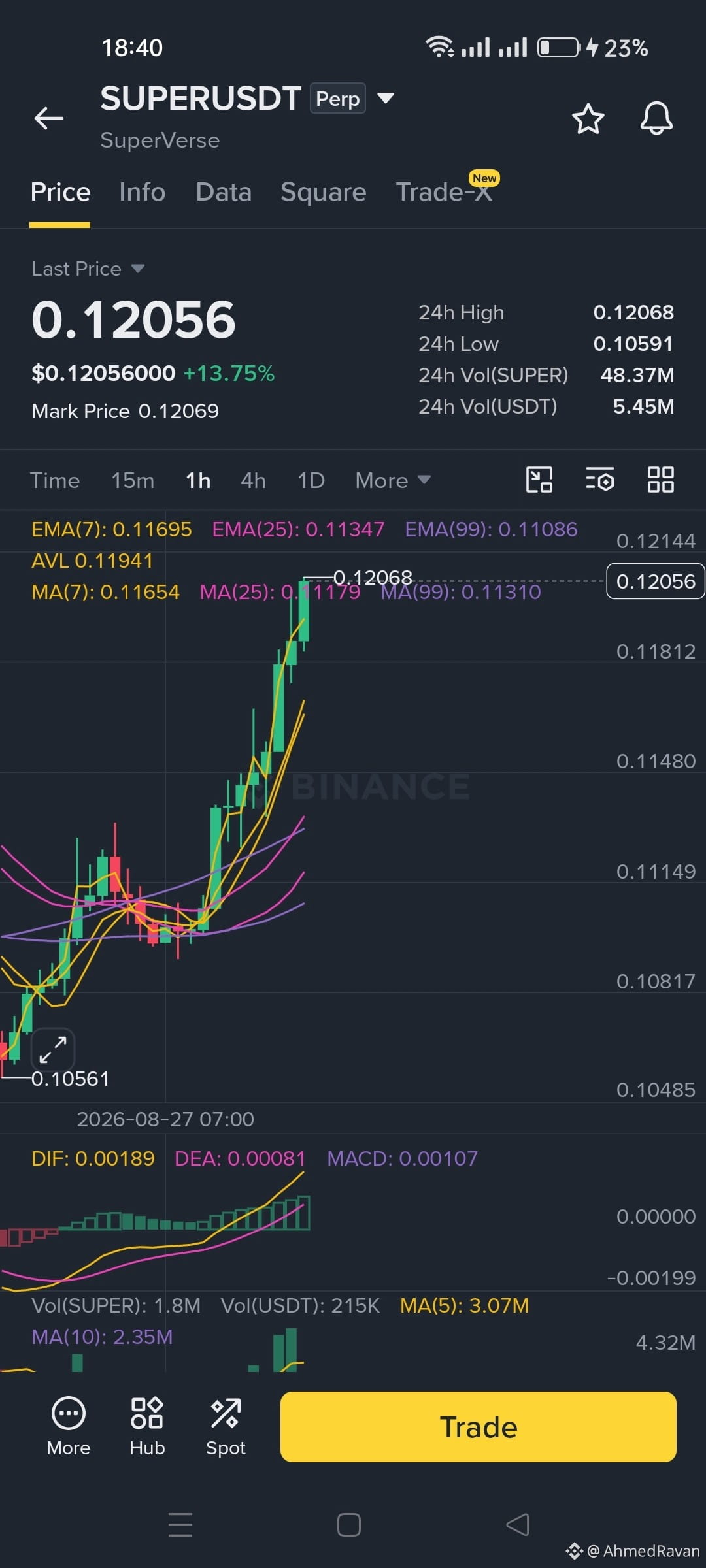Tap the Vol(SUPER): 1.8M label
Viewport: 706px width, 1568px height.
[116, 1305]
